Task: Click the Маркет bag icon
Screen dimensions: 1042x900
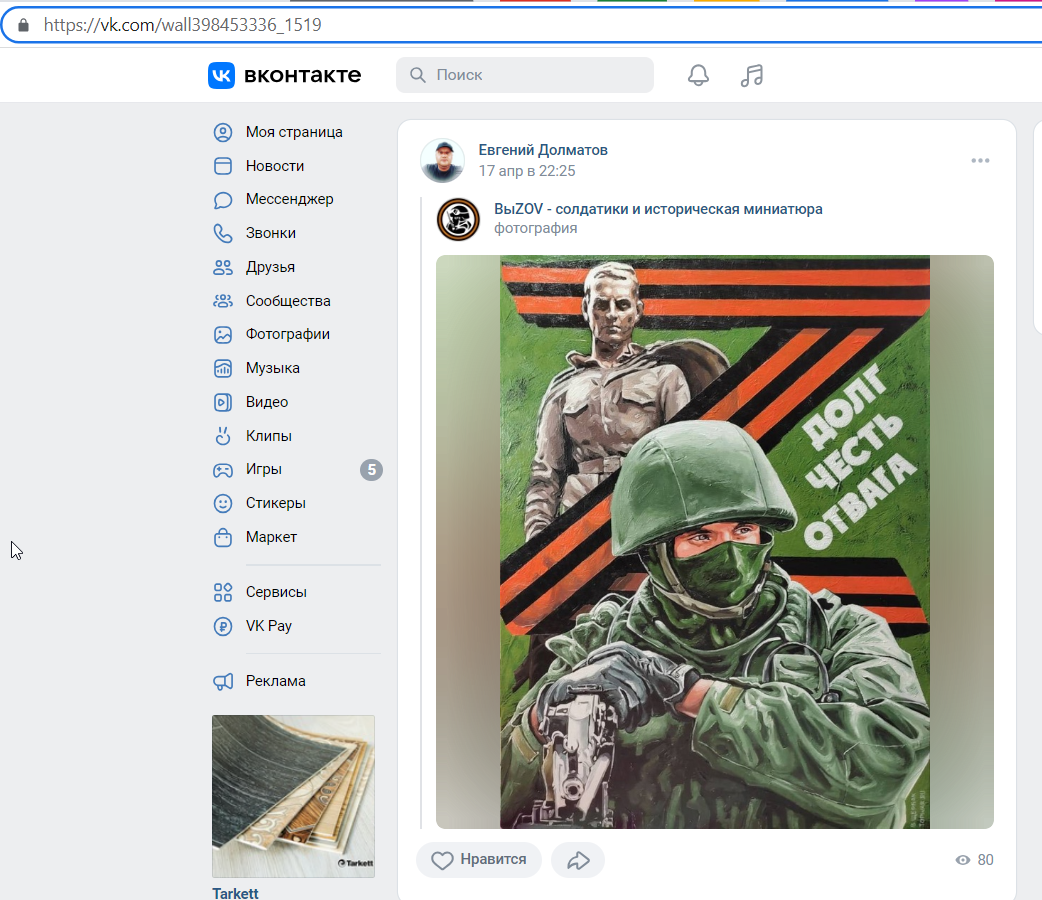Action: (x=223, y=537)
